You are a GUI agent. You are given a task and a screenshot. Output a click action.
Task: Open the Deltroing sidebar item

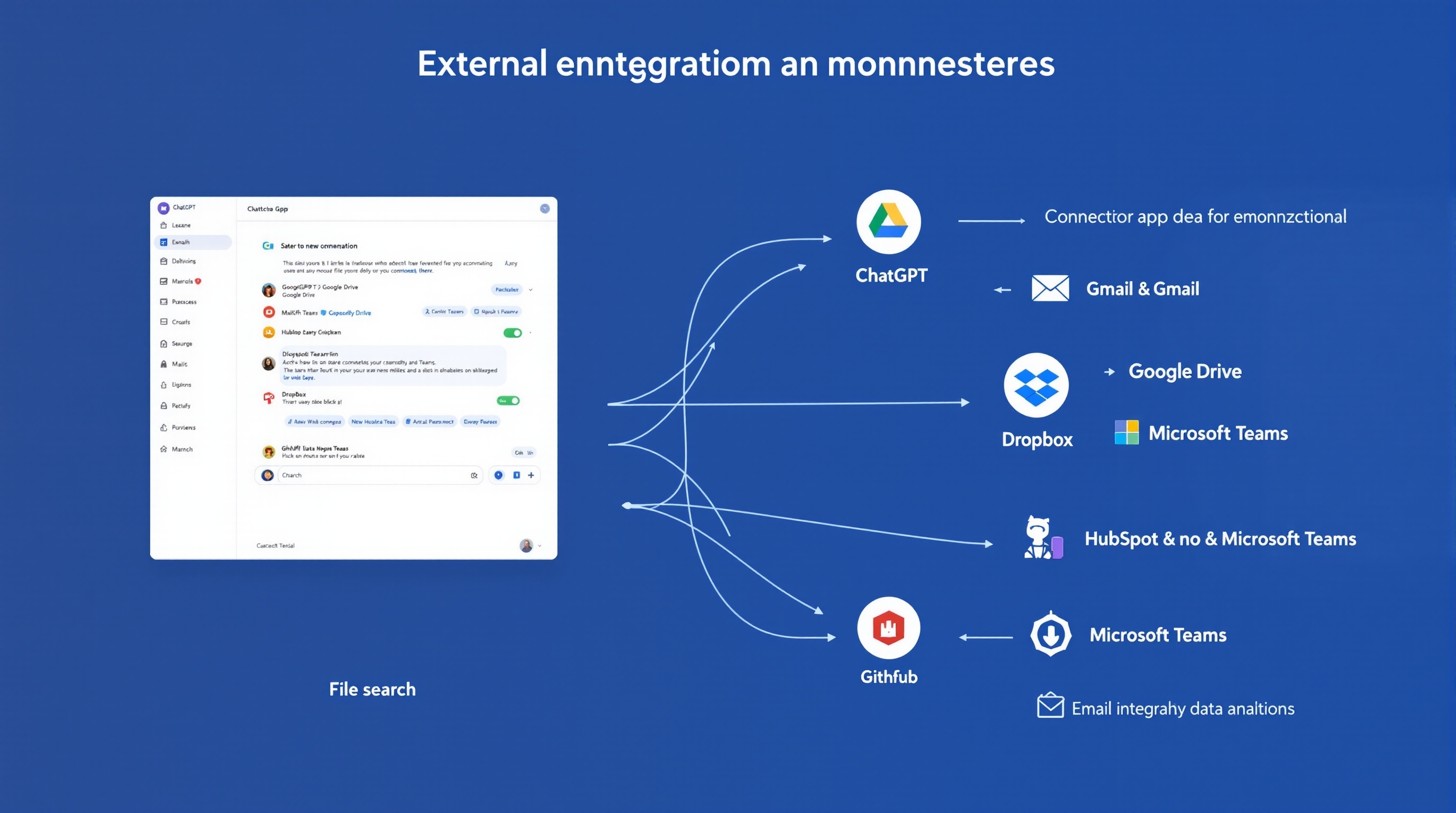[192, 261]
